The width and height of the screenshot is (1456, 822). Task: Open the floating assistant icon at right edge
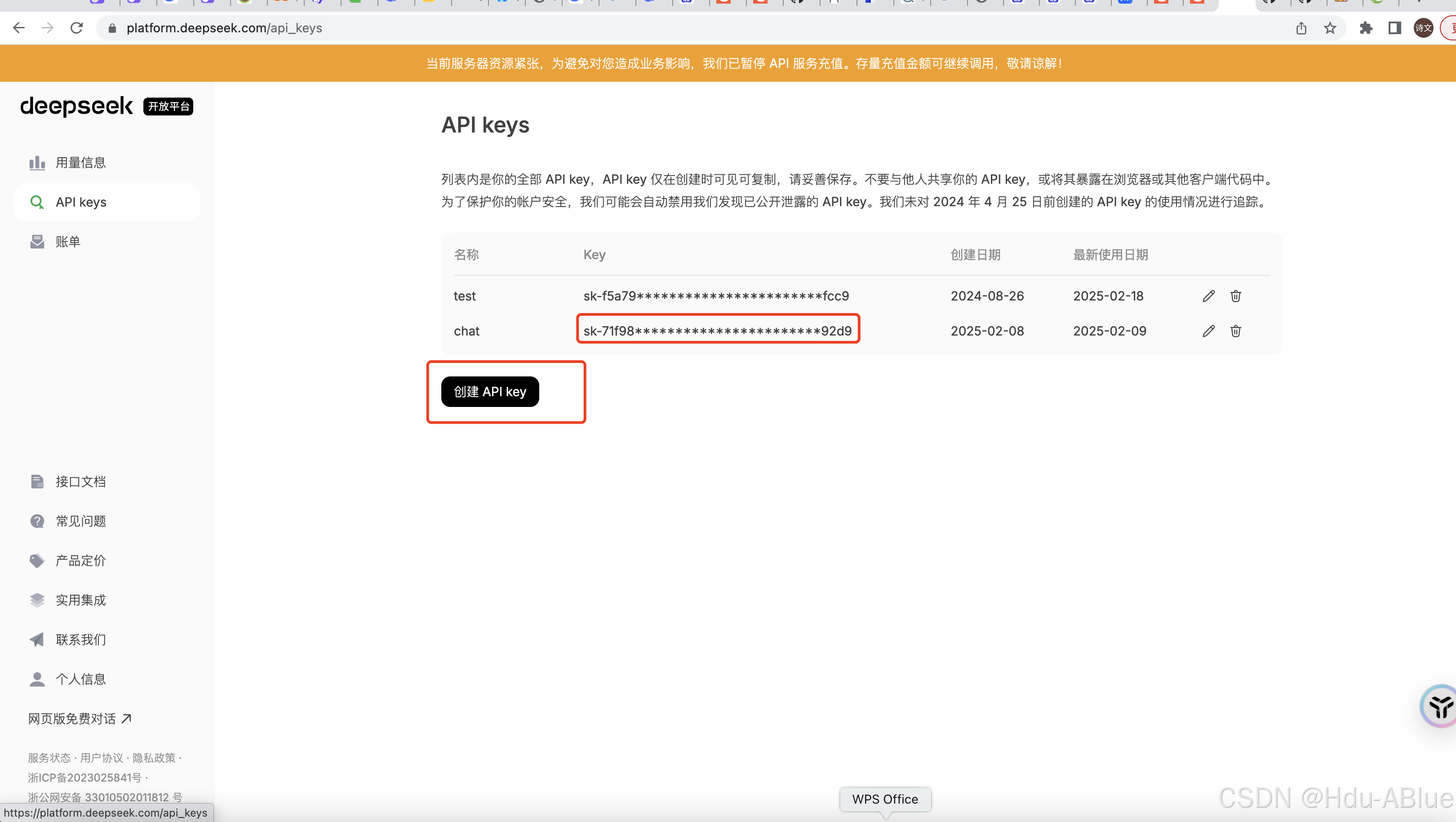(1440, 706)
